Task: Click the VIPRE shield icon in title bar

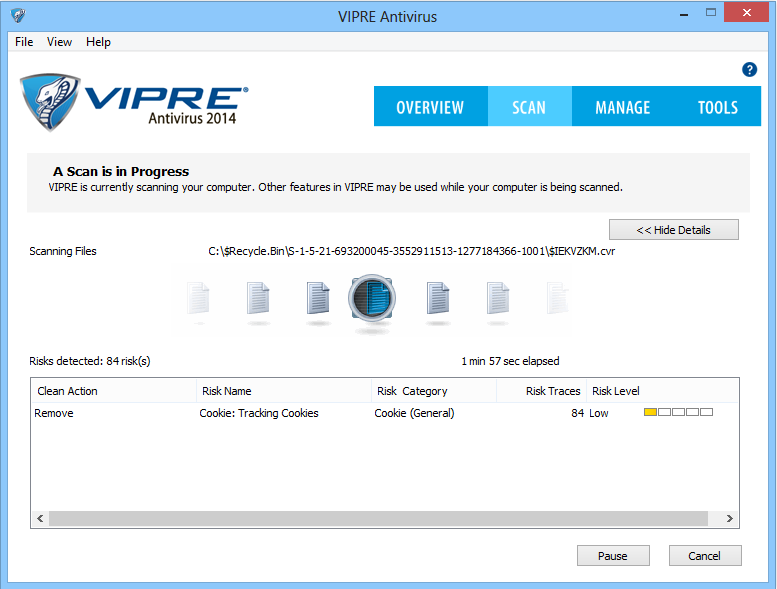Action: (18, 15)
